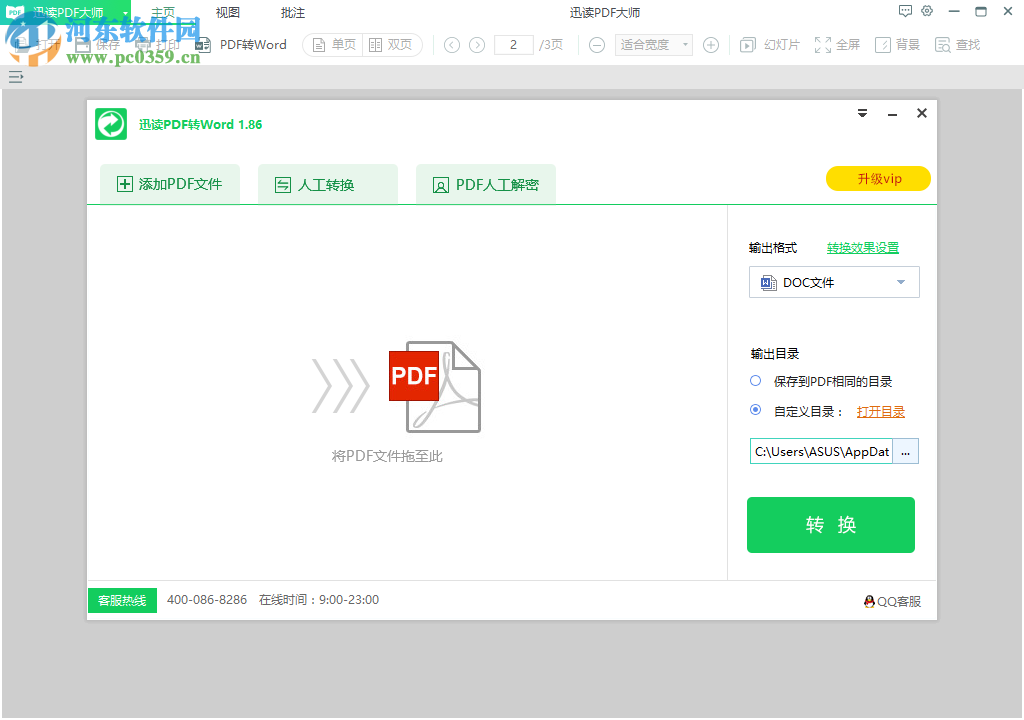The width and height of the screenshot is (1024, 720).
Task: Switch to the 视图 ribbon tab
Action: pos(226,12)
